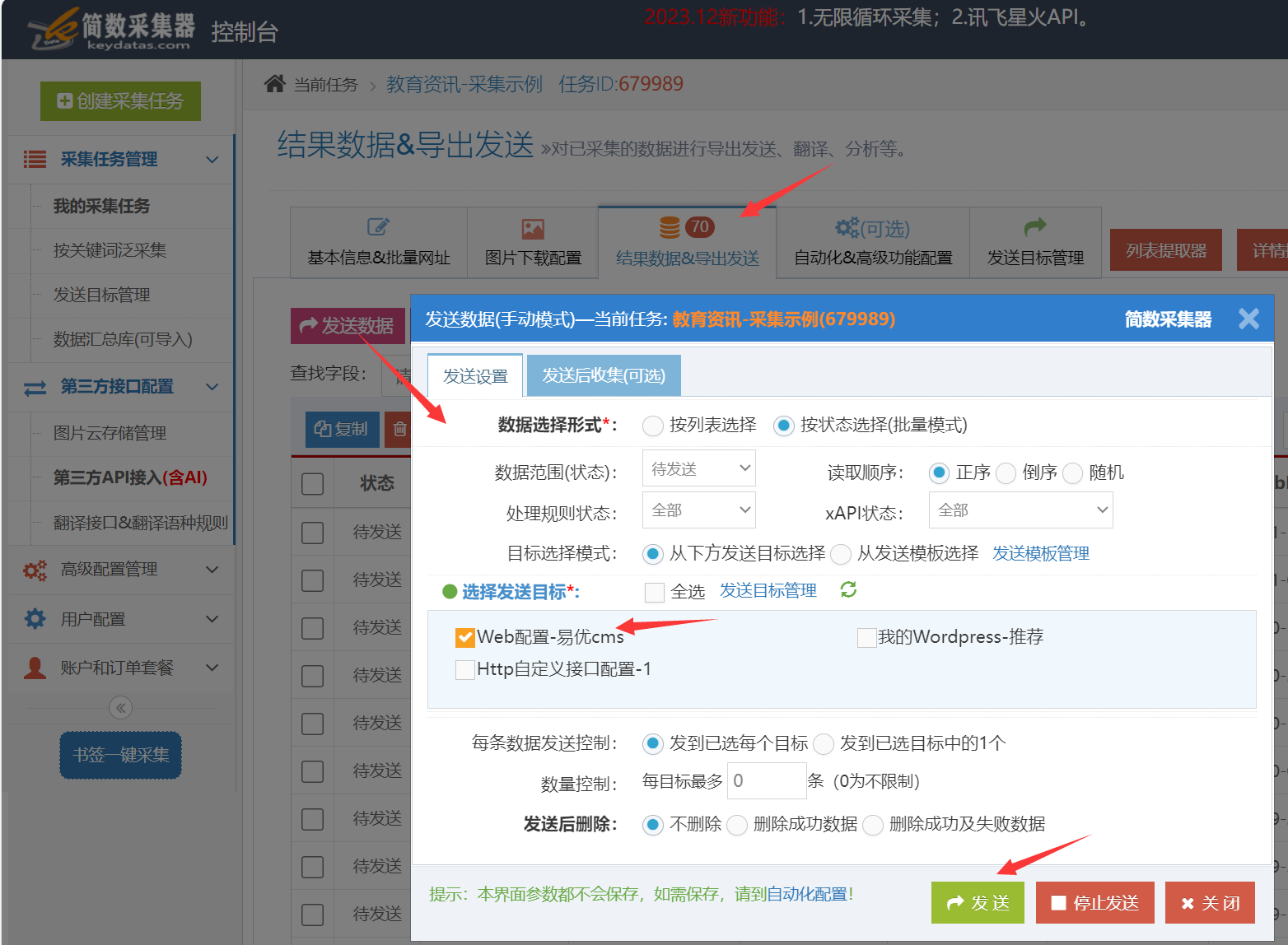Select 删除成功数据 radio option
The height and width of the screenshot is (945, 1288).
pos(737,825)
